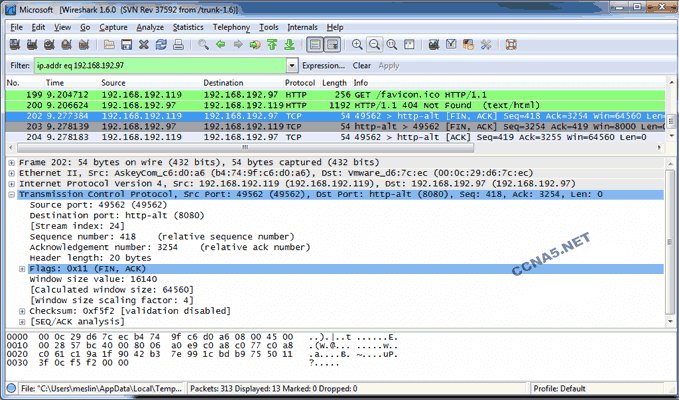679x400 pixels.
Task: Select packet 204 ACK row
Action: (335, 137)
